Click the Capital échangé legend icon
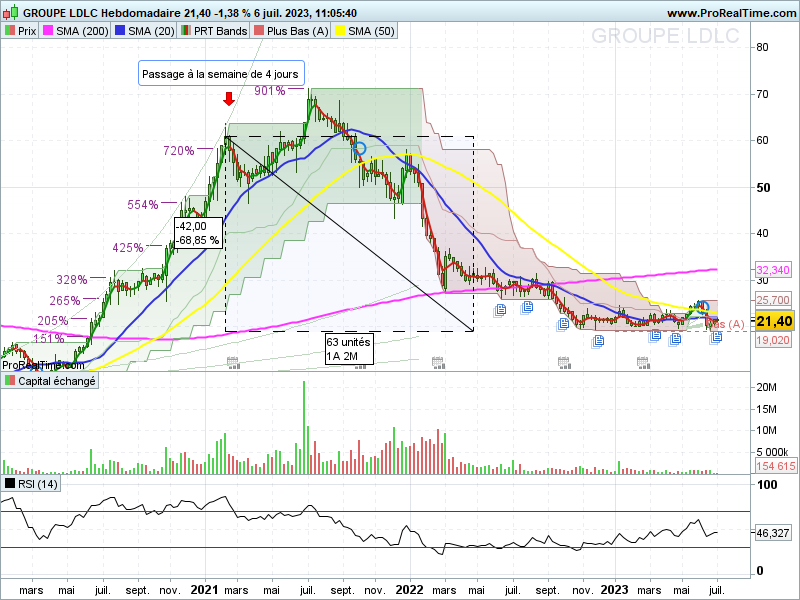The width and height of the screenshot is (800, 600). click(x=10, y=381)
